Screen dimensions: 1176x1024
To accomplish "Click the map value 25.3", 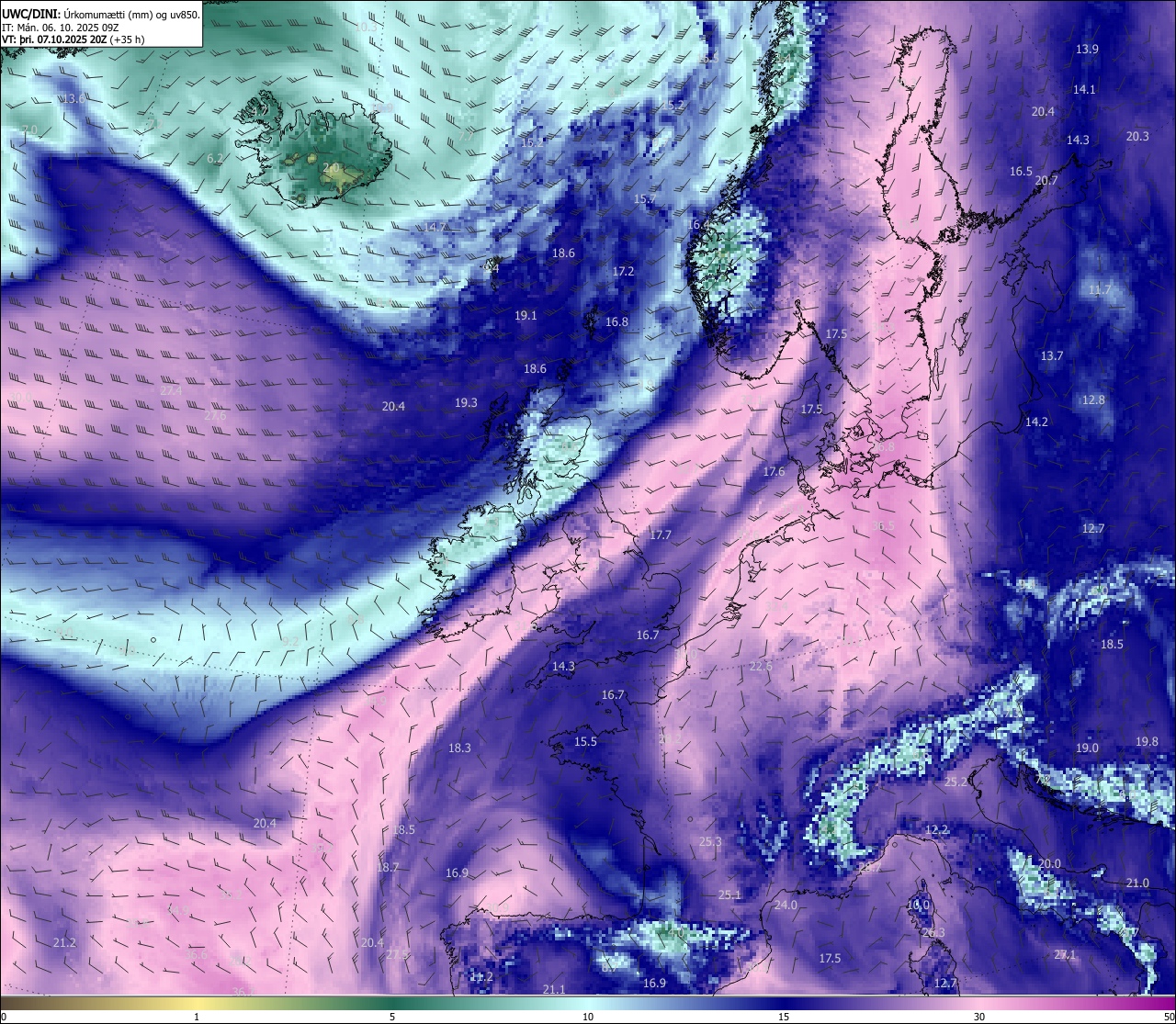I will 710,841.
